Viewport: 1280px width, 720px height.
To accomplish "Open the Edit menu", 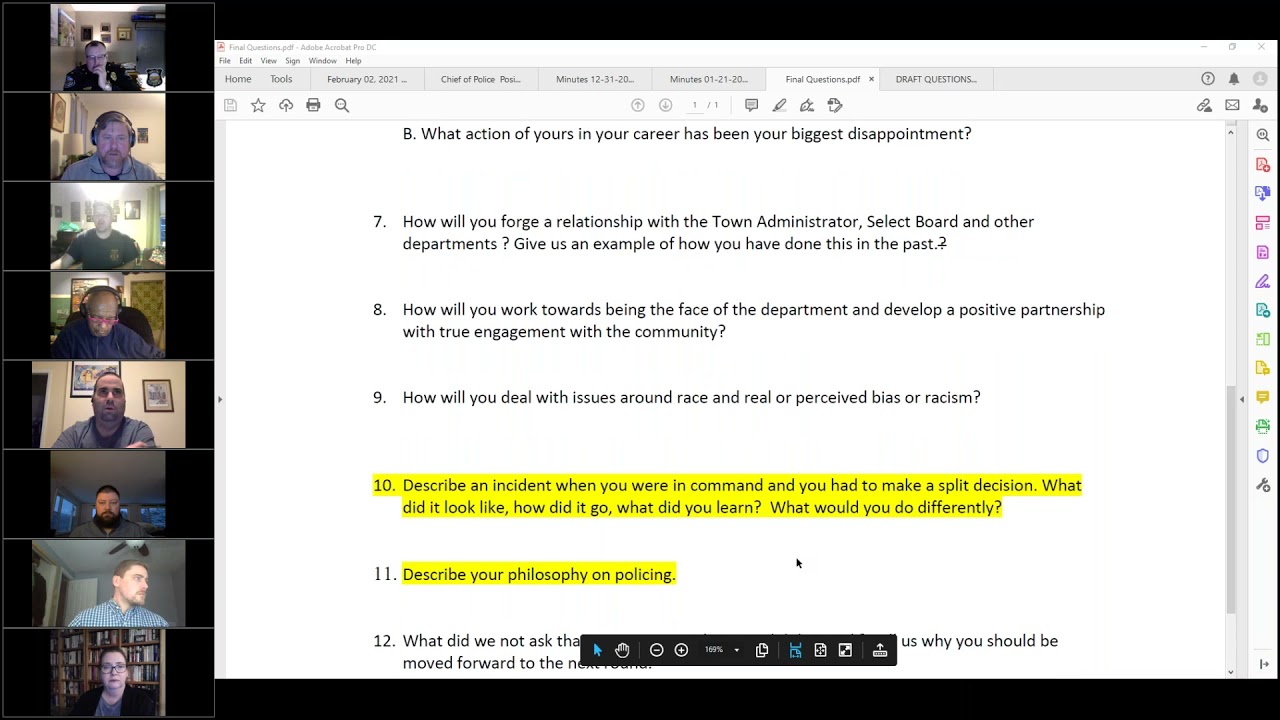I will pos(245,61).
